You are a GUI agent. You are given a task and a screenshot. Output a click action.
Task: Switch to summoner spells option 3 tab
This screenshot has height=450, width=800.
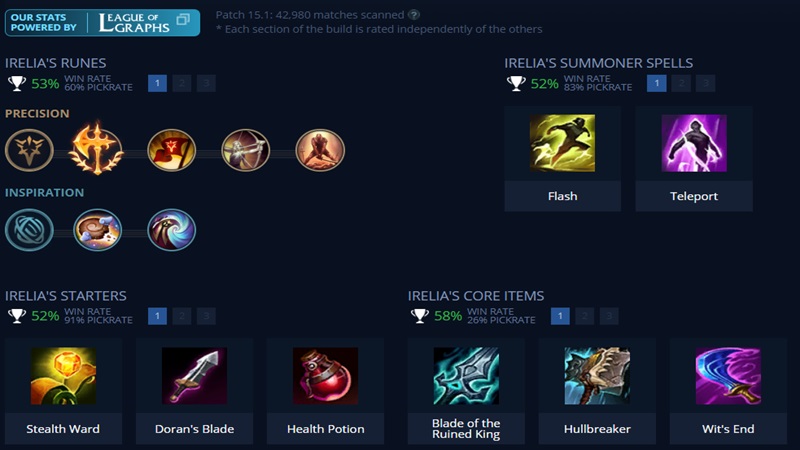click(x=706, y=83)
